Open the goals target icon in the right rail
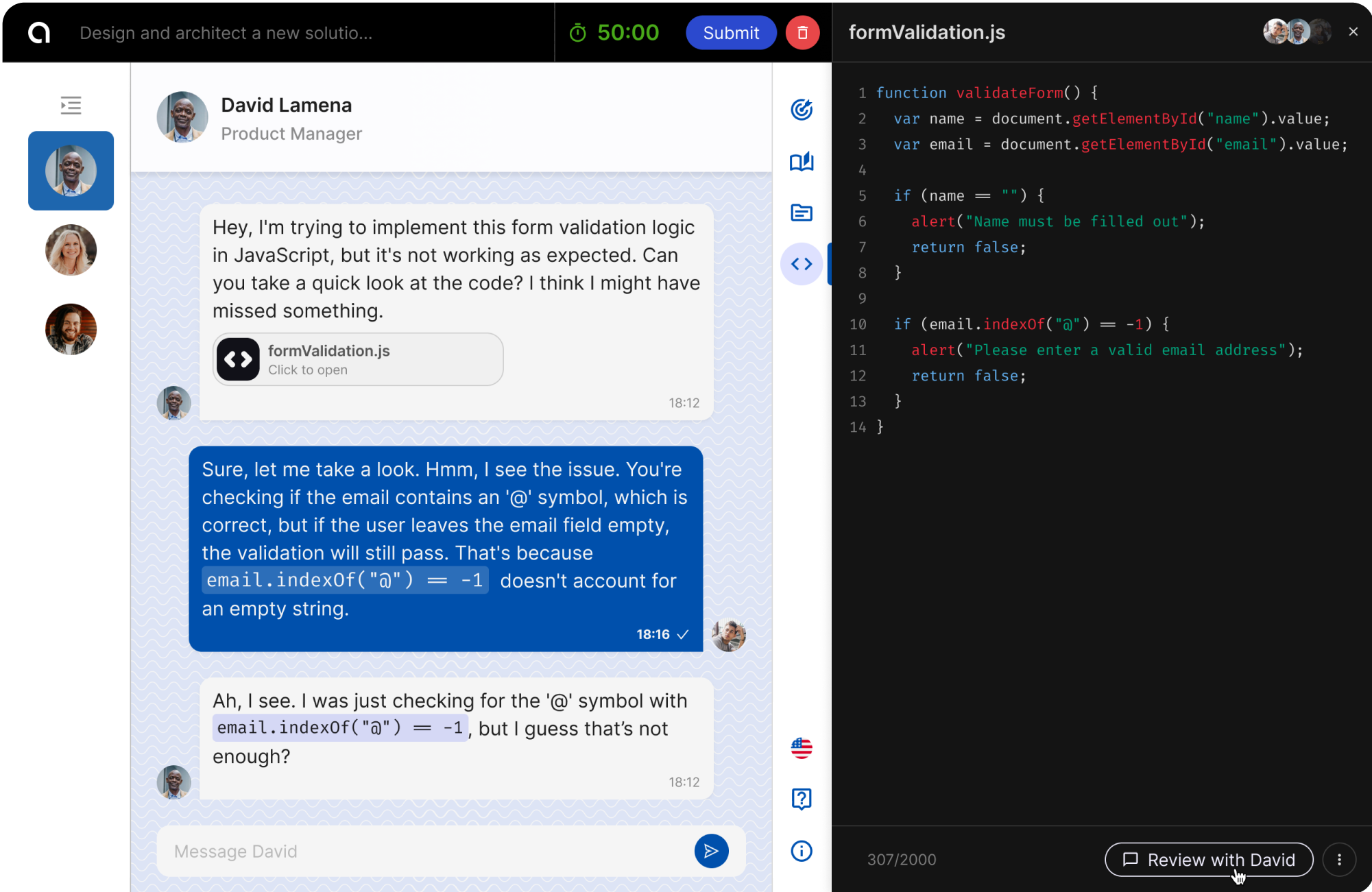Image resolution: width=1372 pixels, height=892 pixels. pyautogui.click(x=802, y=110)
